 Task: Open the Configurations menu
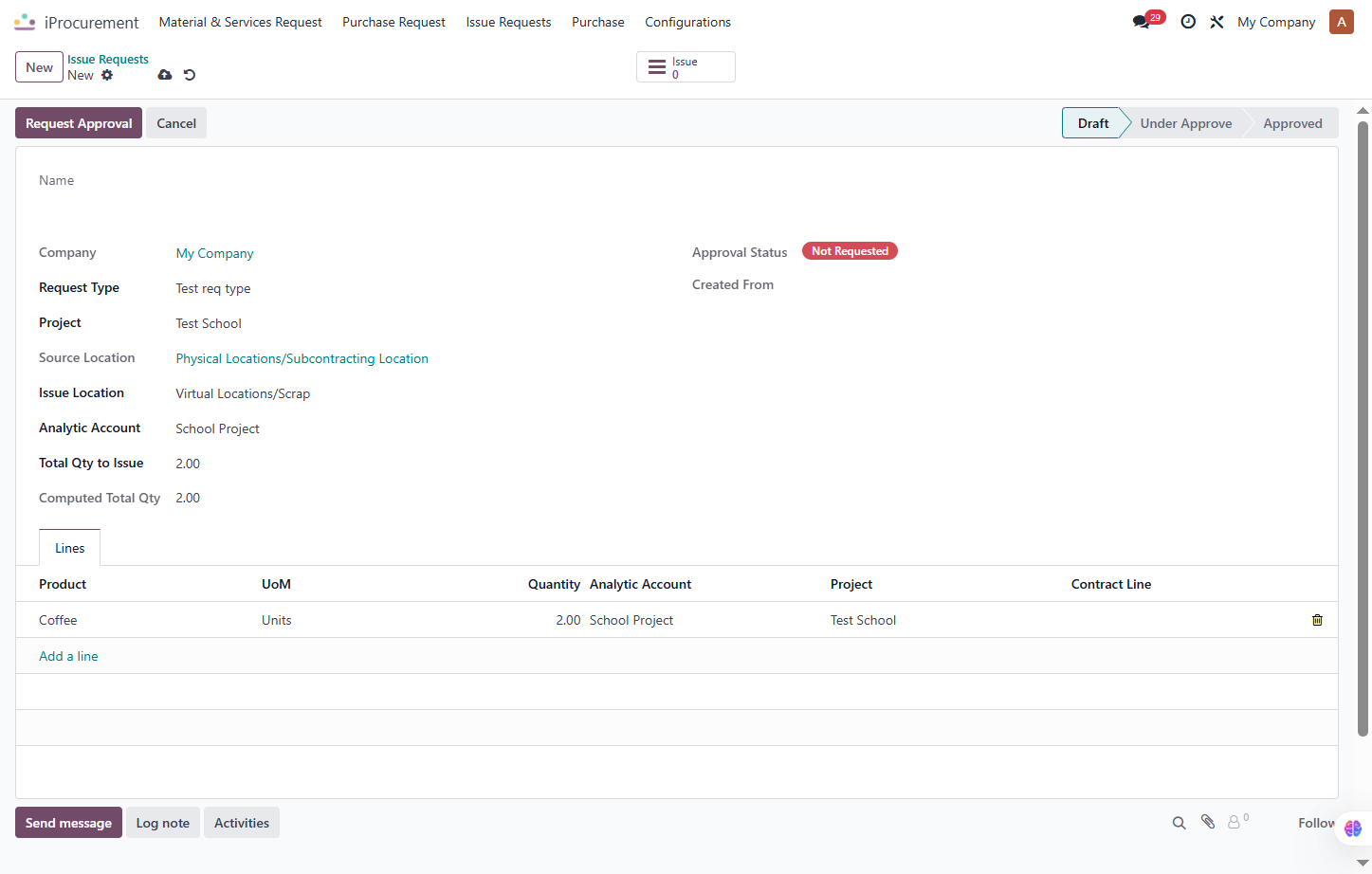pyautogui.click(x=688, y=22)
